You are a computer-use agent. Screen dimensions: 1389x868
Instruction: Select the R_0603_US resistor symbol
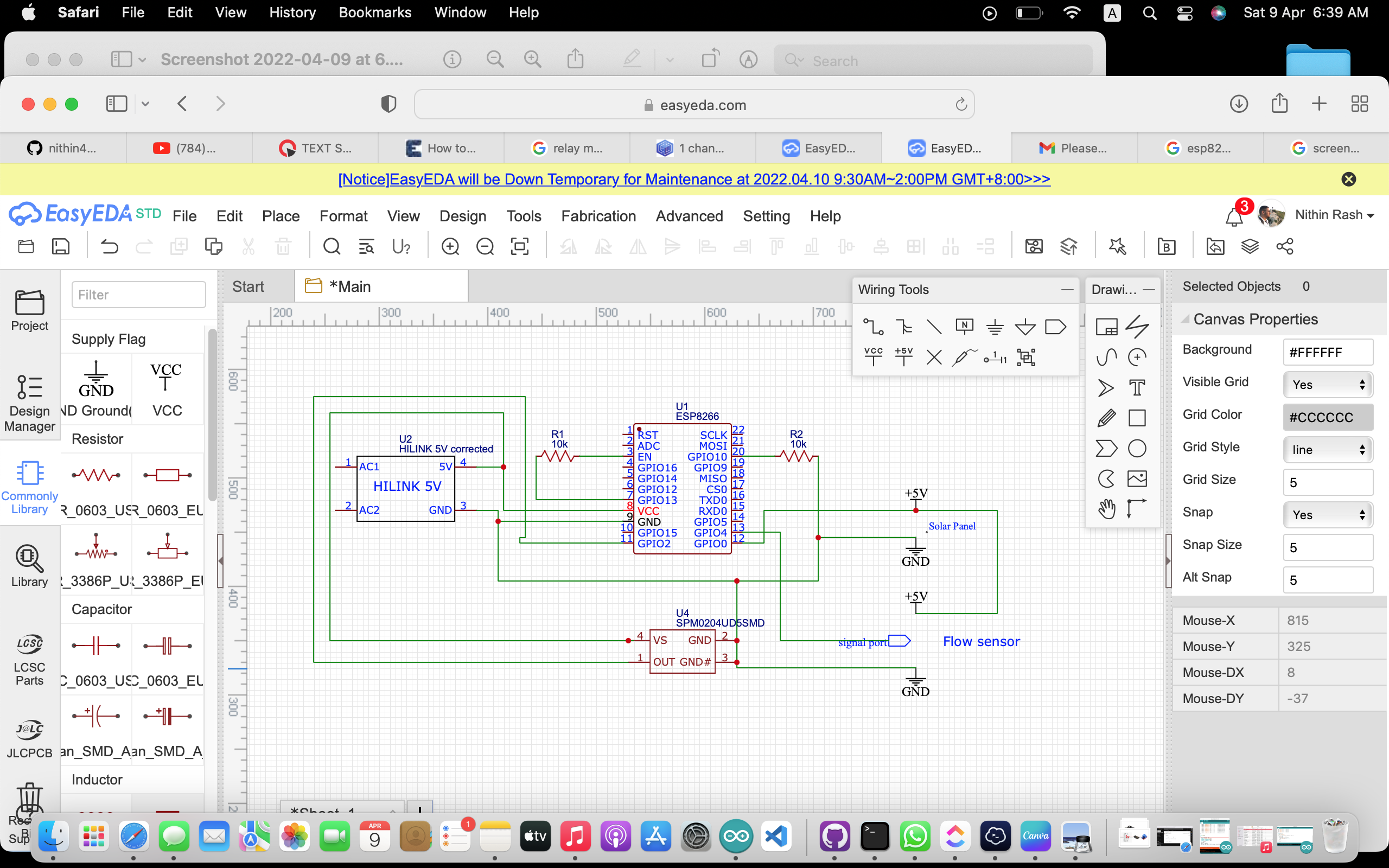pyautogui.click(x=96, y=486)
